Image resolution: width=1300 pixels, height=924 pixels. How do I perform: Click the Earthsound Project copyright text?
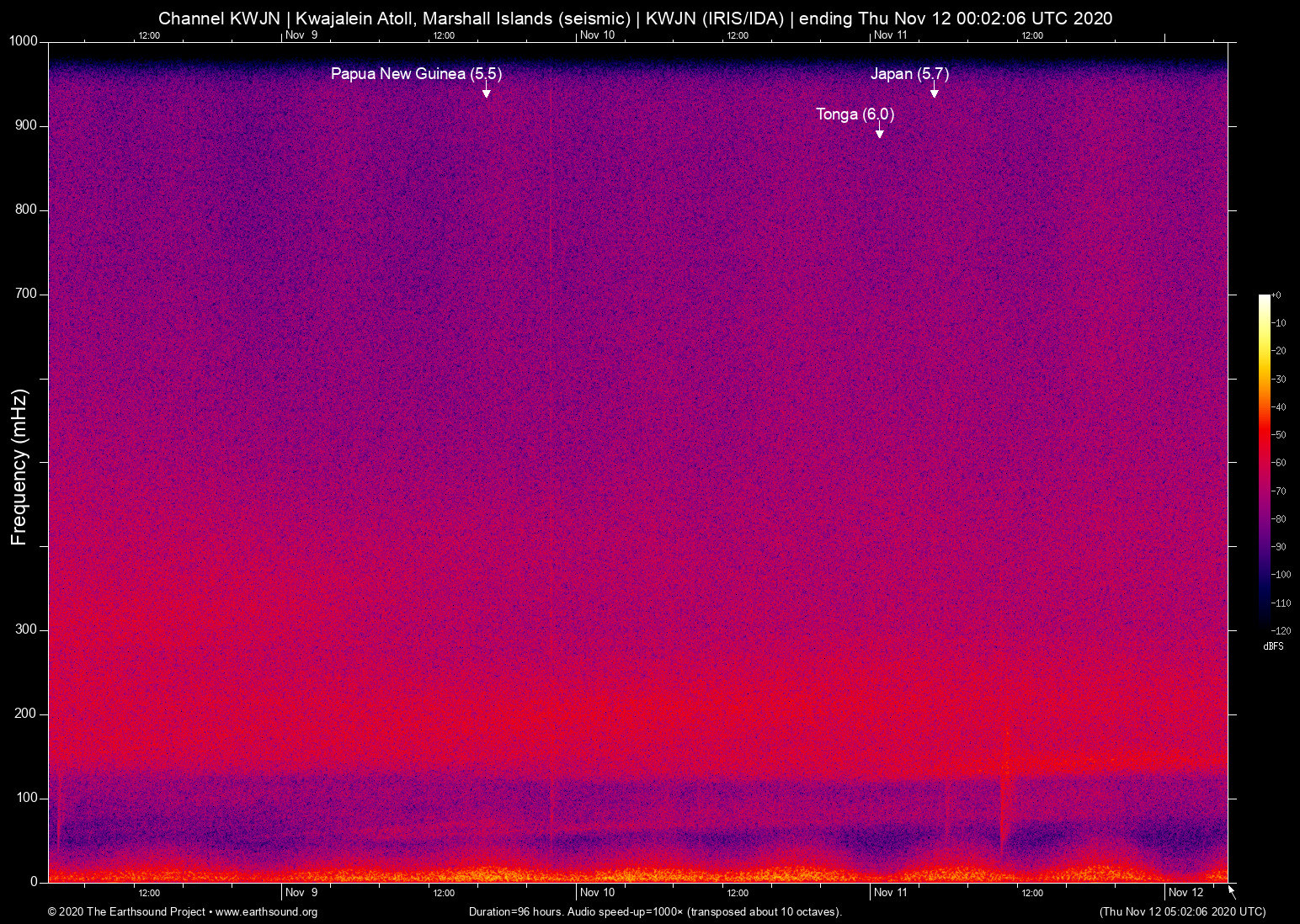[126, 911]
